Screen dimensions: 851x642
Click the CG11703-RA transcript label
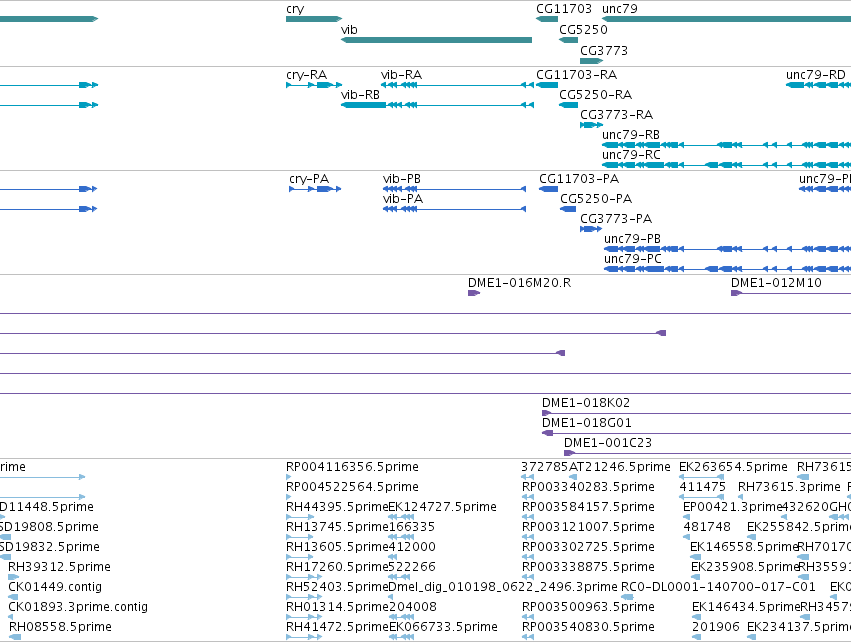click(576, 75)
